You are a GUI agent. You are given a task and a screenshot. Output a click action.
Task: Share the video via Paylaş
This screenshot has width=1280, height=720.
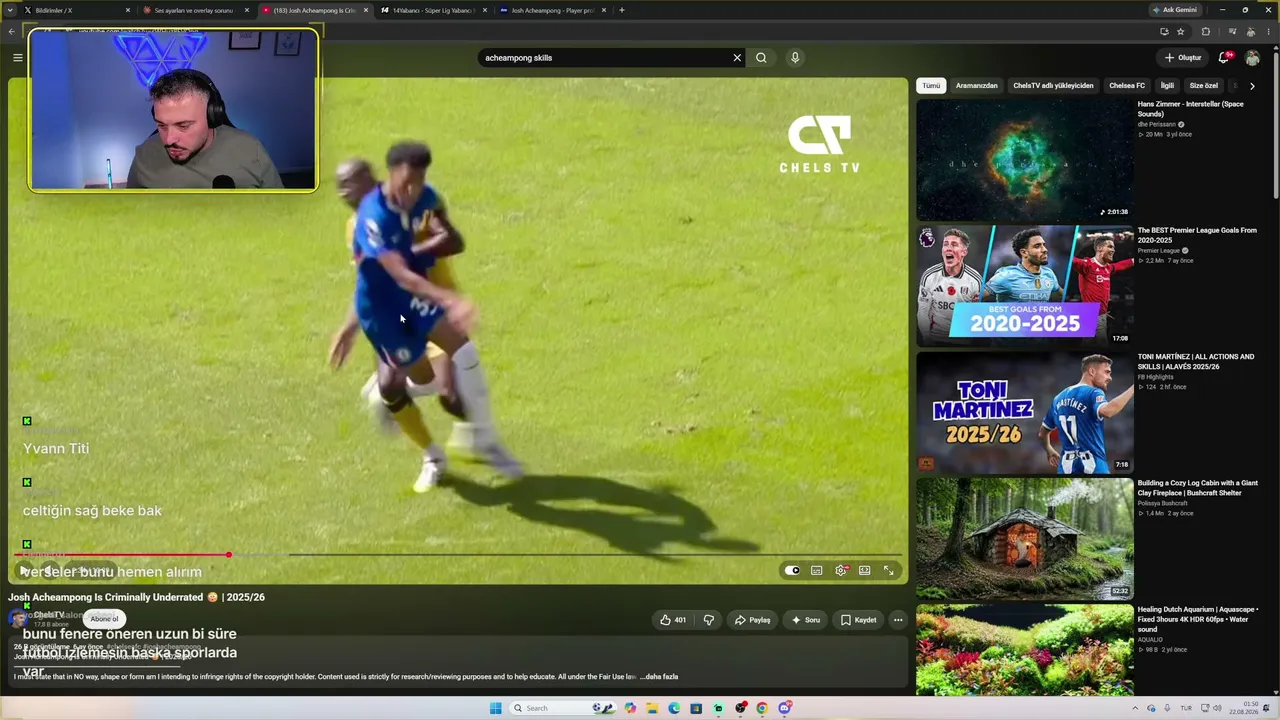tap(752, 620)
